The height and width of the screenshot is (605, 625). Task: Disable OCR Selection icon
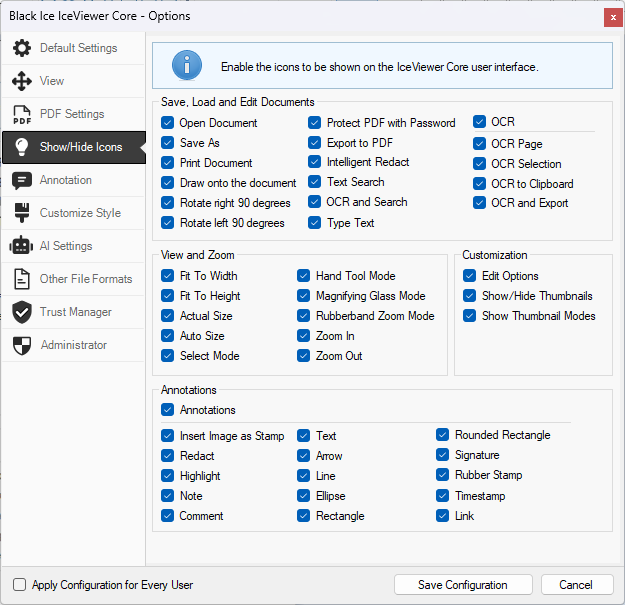480,163
